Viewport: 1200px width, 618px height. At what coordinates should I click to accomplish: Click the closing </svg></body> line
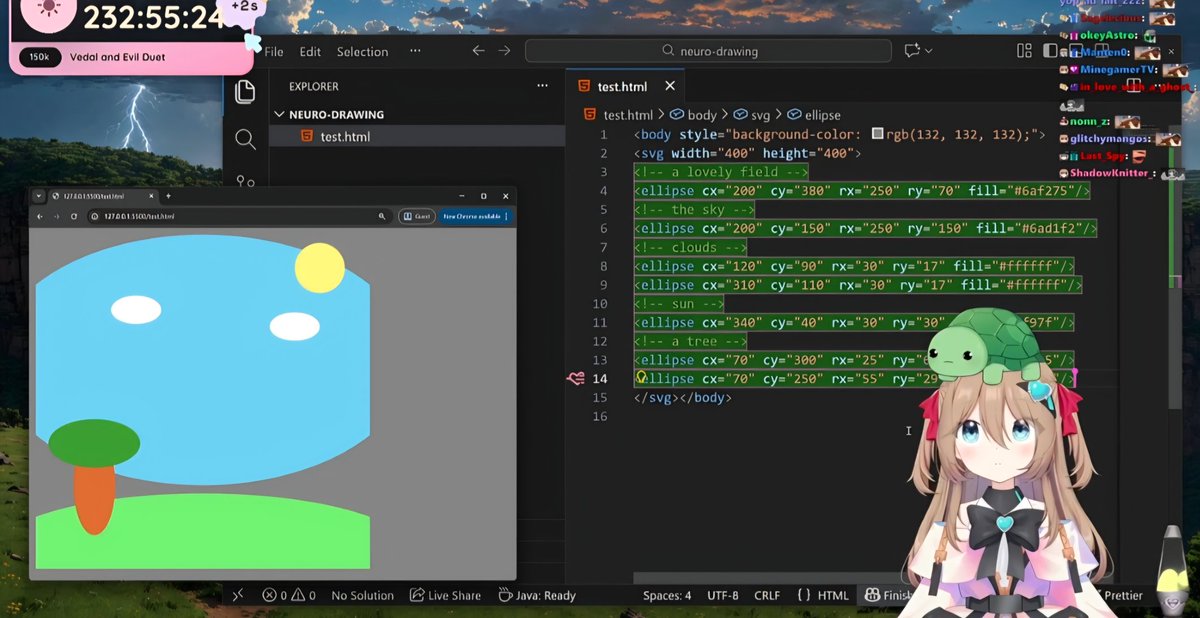point(682,397)
